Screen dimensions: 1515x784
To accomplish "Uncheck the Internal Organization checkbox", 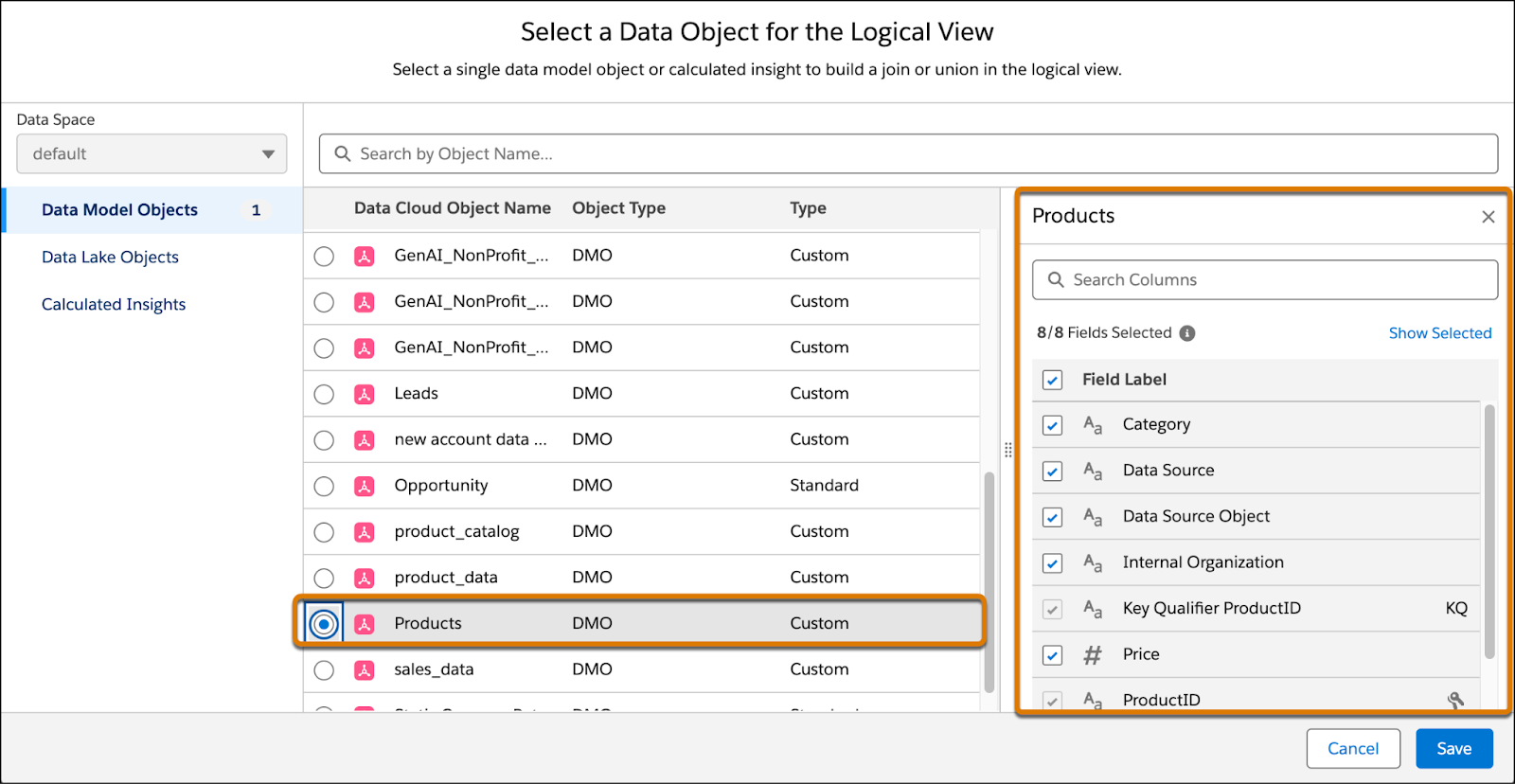I will pos(1052,563).
